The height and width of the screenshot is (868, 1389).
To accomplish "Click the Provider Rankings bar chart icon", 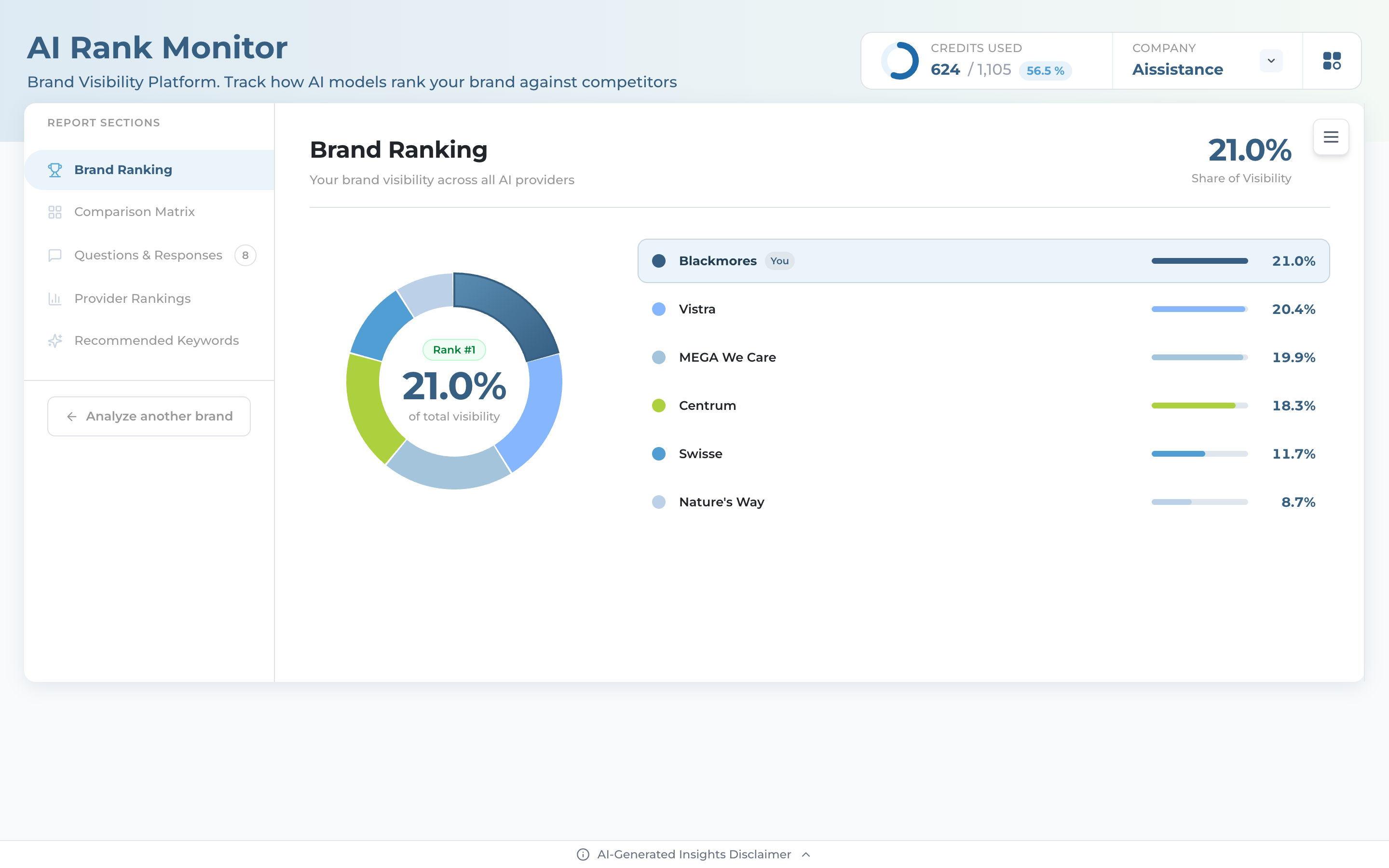I will pos(54,298).
